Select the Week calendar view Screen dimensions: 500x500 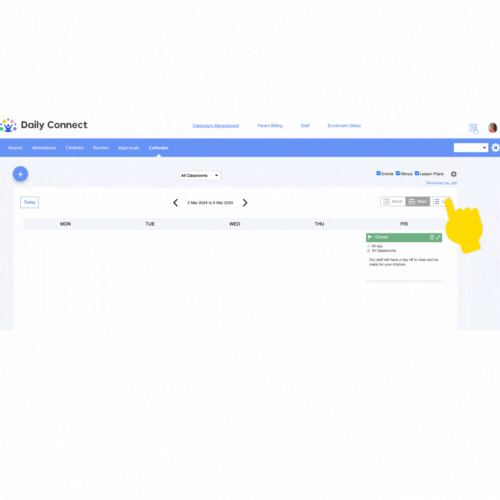418,202
